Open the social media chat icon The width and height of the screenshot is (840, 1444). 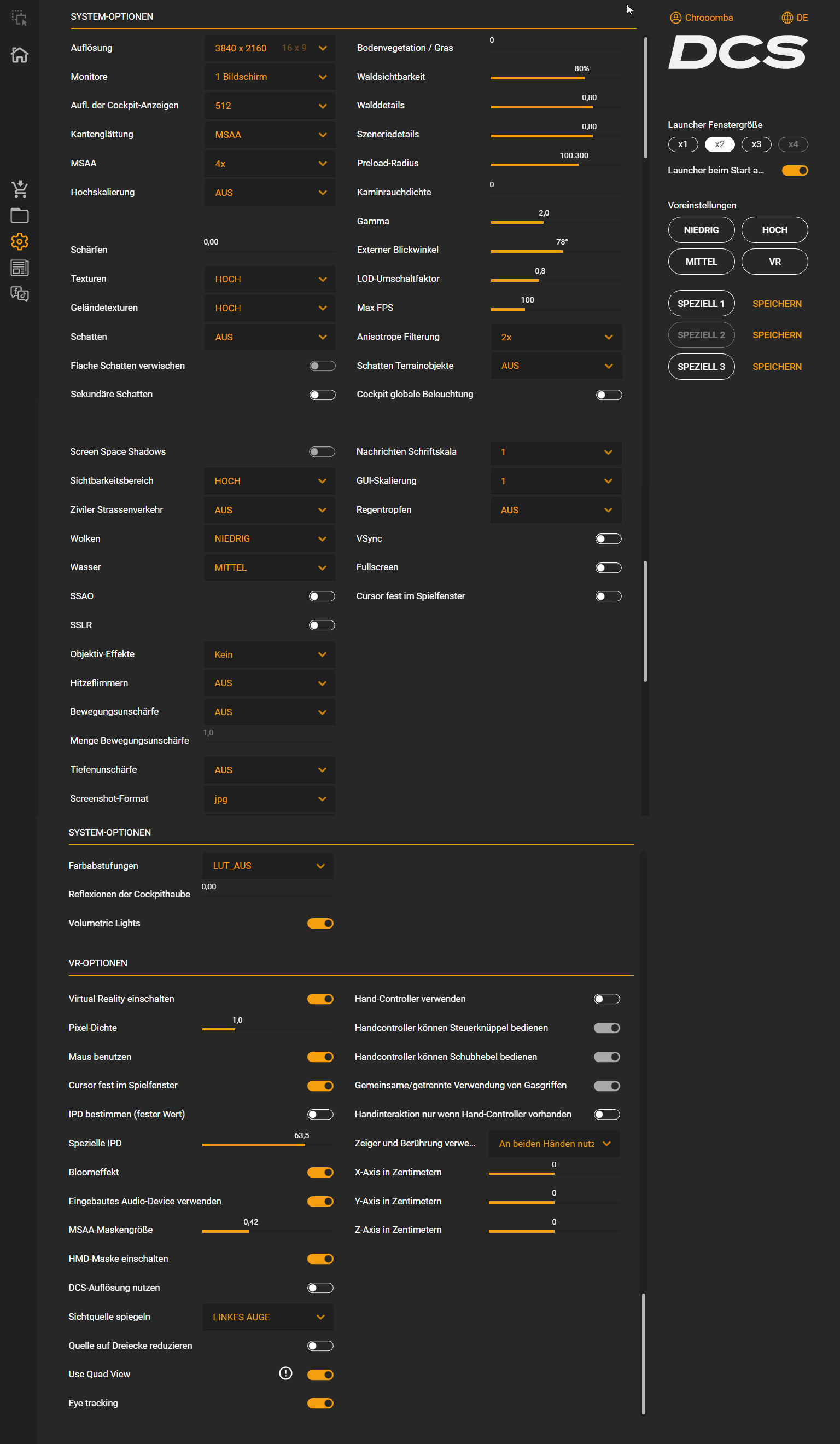20,294
